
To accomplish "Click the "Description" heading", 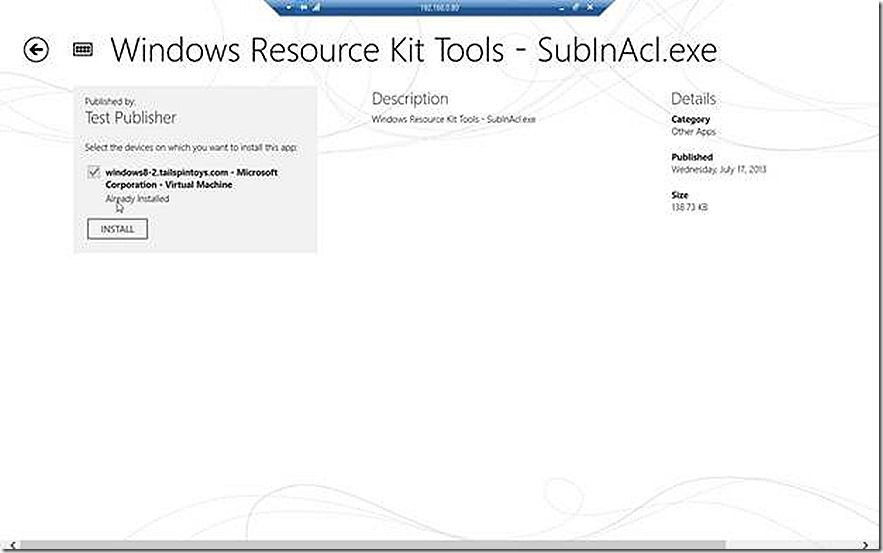I will pyautogui.click(x=410, y=99).
